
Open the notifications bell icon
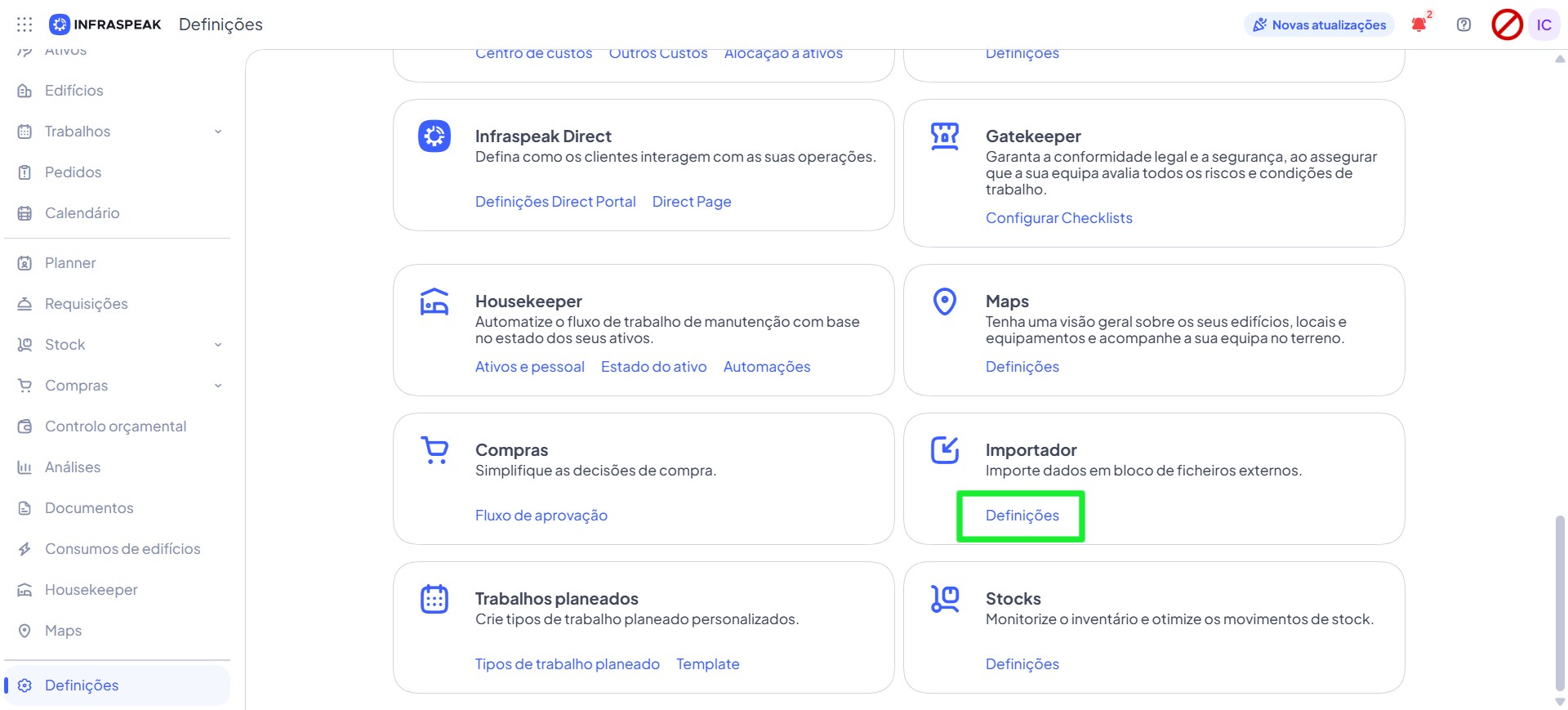click(x=1419, y=25)
